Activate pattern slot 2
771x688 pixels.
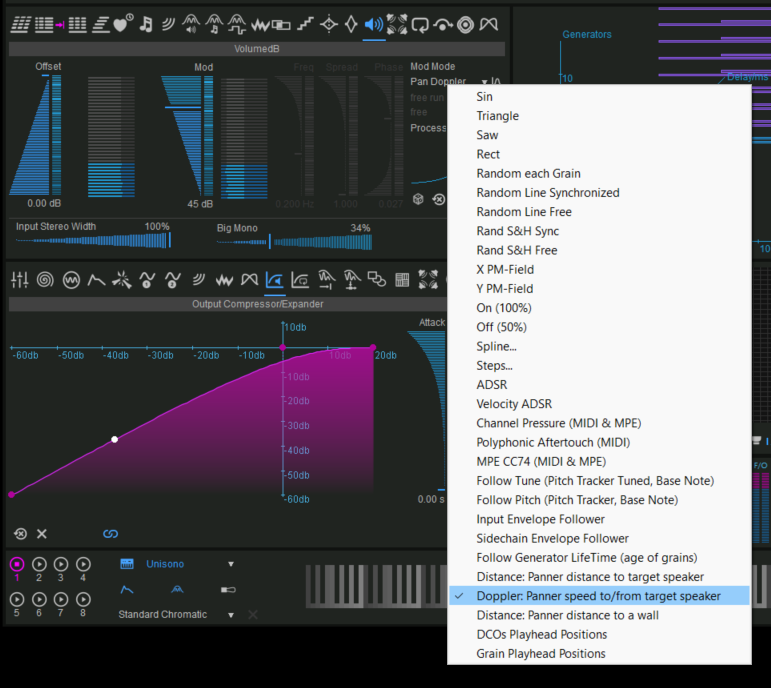[39, 564]
